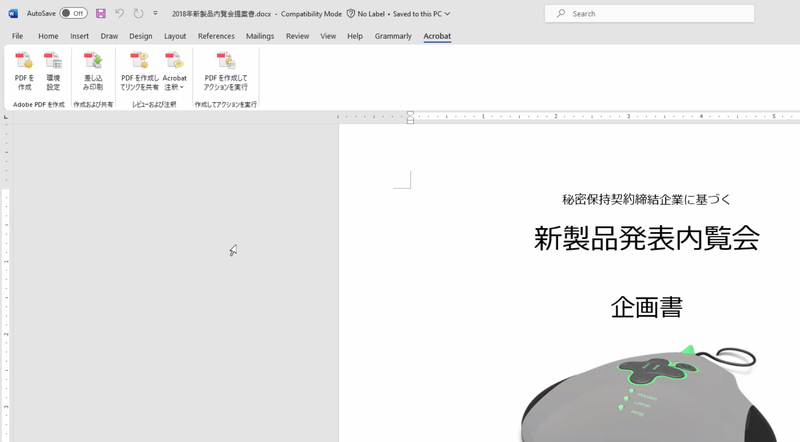The image size is (800, 442).
Task: Switch to the Layout tab
Action: pyautogui.click(x=175, y=36)
